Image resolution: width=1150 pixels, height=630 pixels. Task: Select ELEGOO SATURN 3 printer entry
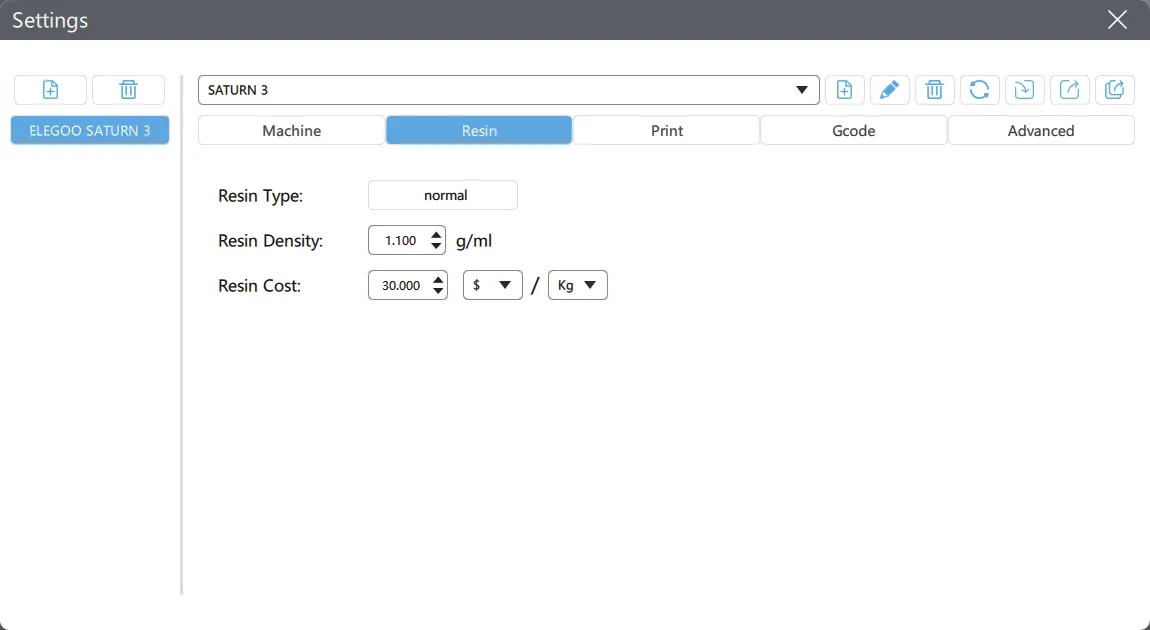click(x=89, y=131)
